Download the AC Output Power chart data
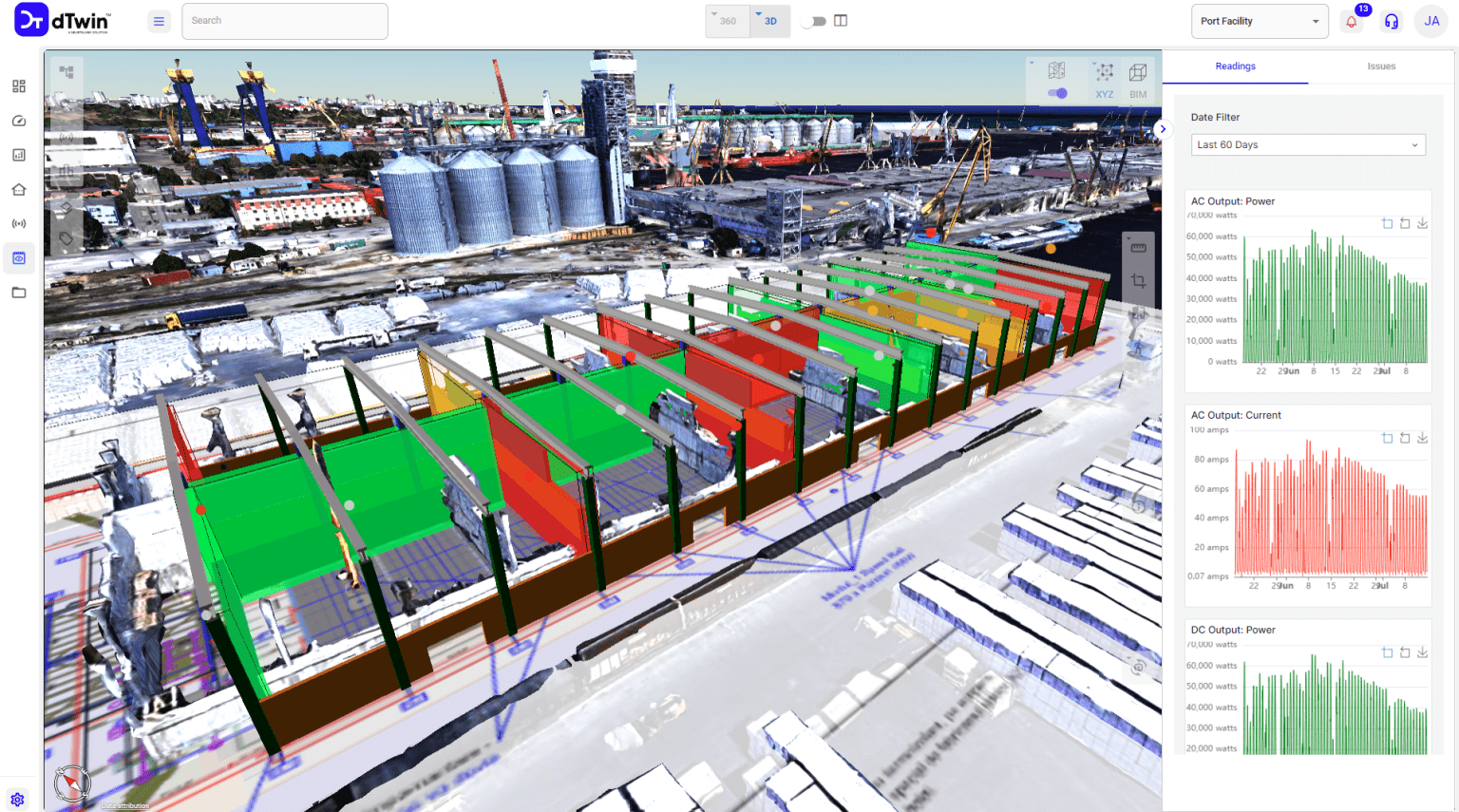 [x=1422, y=223]
